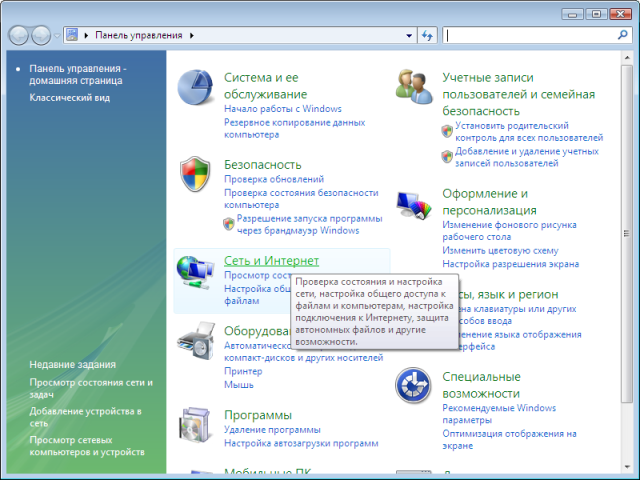The image size is (640, 480).
Task: Click Рекомендуемые Windows параметры
Action: tap(499, 414)
